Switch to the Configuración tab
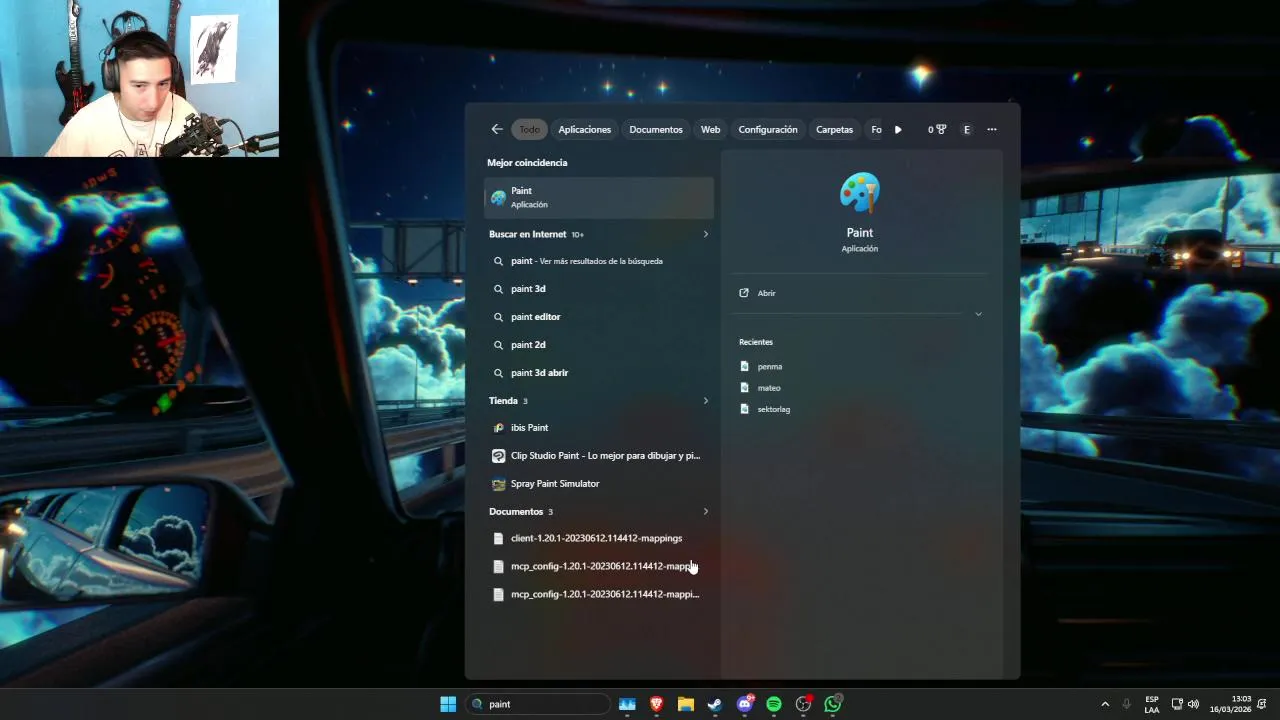The image size is (1280, 720). coord(768,129)
